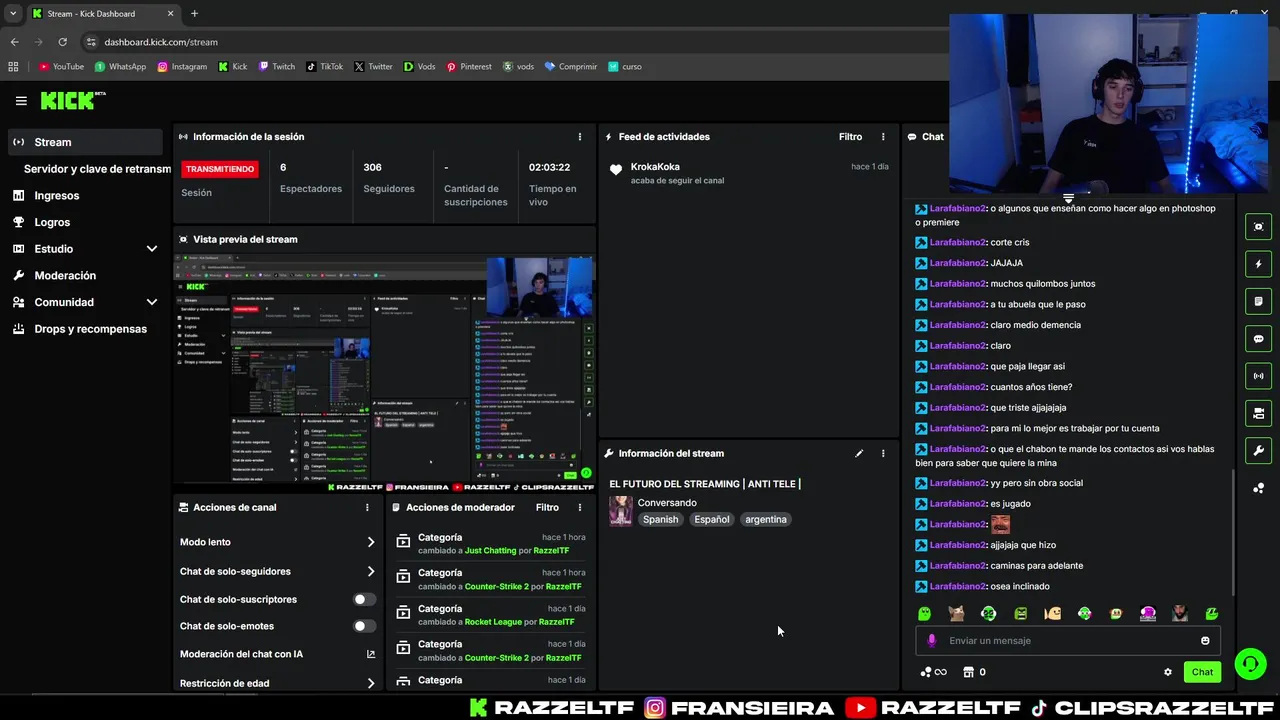The image size is (1280, 720).
Task: Open options menu for Información de la sesión
Action: (x=580, y=137)
